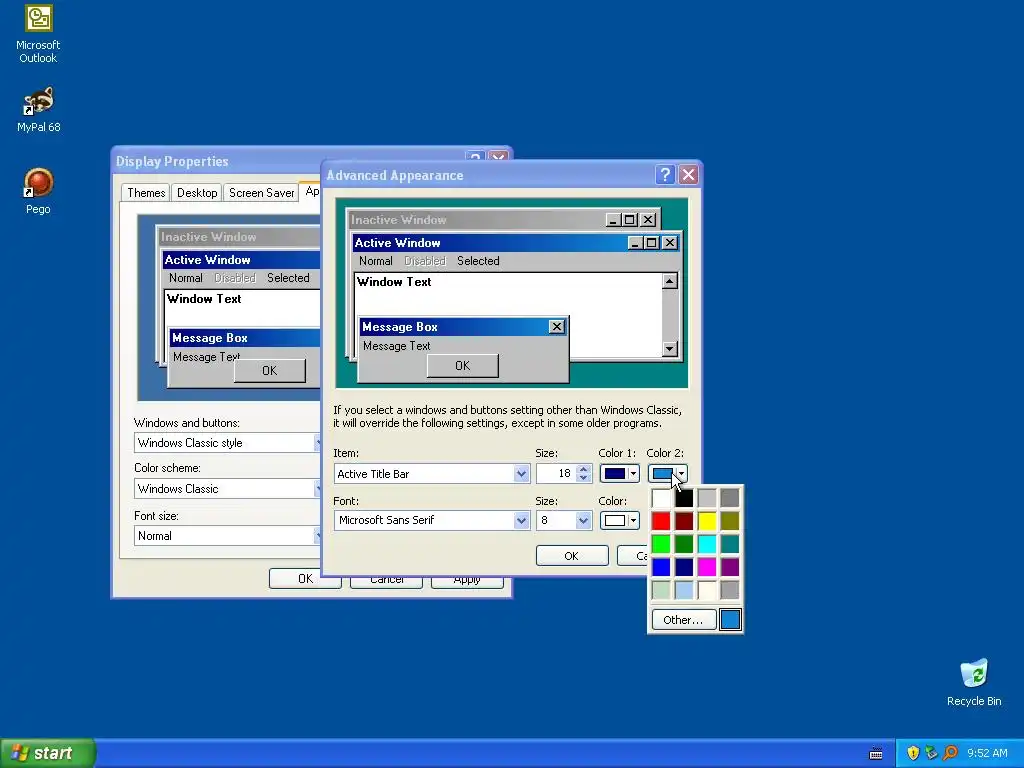
Task: Click the Disabled menu item in Advanced preview
Action: pos(424,261)
